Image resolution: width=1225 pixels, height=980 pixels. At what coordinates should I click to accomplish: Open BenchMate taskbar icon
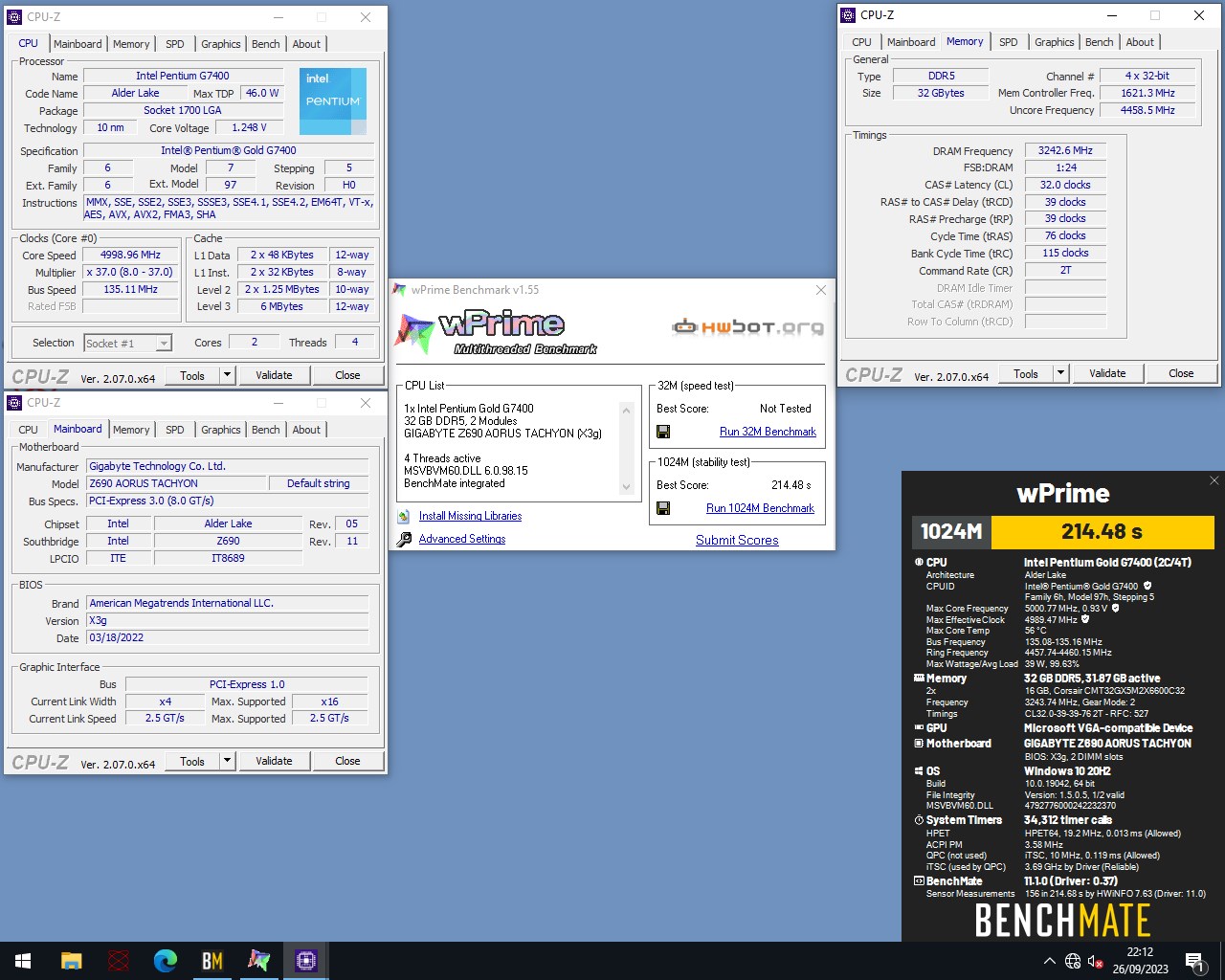pyautogui.click(x=212, y=961)
